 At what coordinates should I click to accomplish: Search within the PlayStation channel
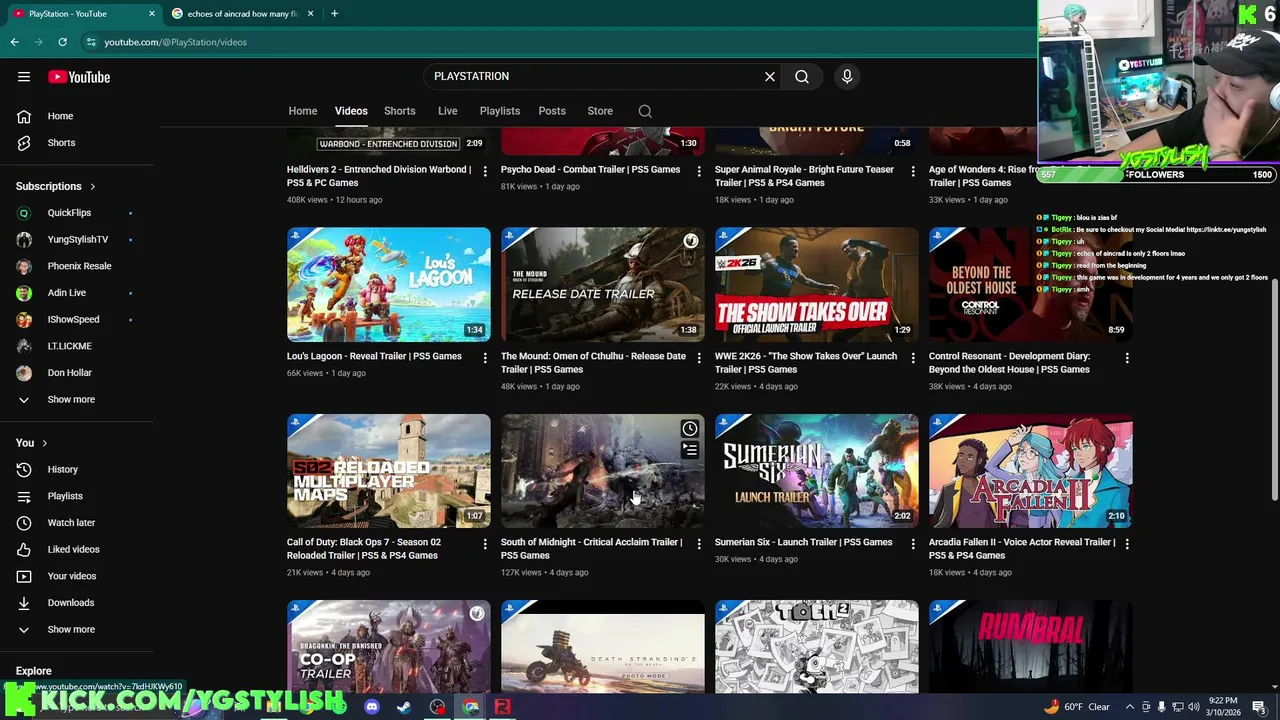[x=645, y=111]
